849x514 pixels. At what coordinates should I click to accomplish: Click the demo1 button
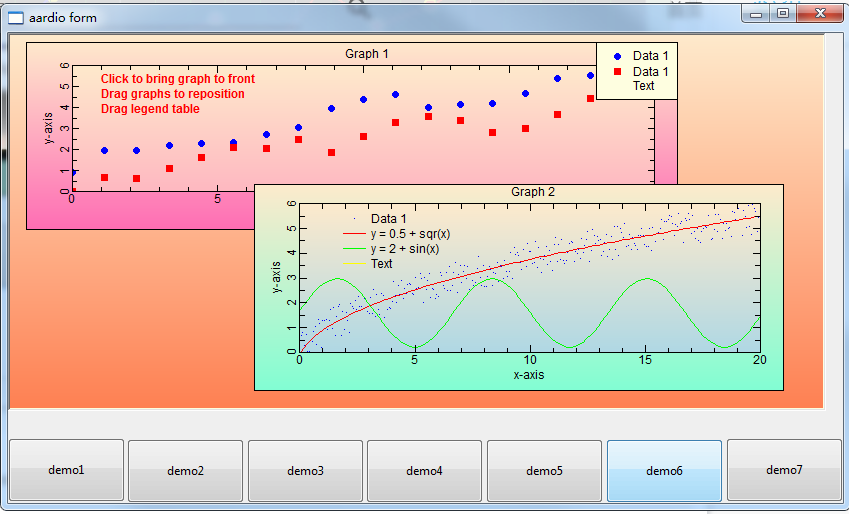pos(67,470)
